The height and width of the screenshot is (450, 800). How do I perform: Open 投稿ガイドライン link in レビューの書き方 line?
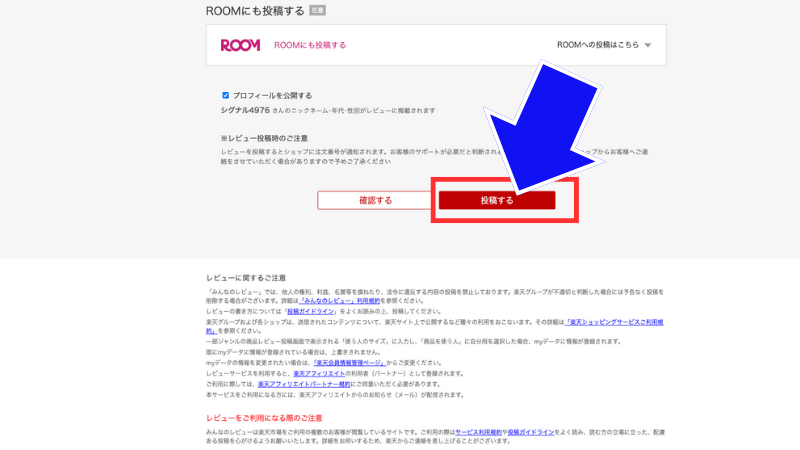click(310, 311)
